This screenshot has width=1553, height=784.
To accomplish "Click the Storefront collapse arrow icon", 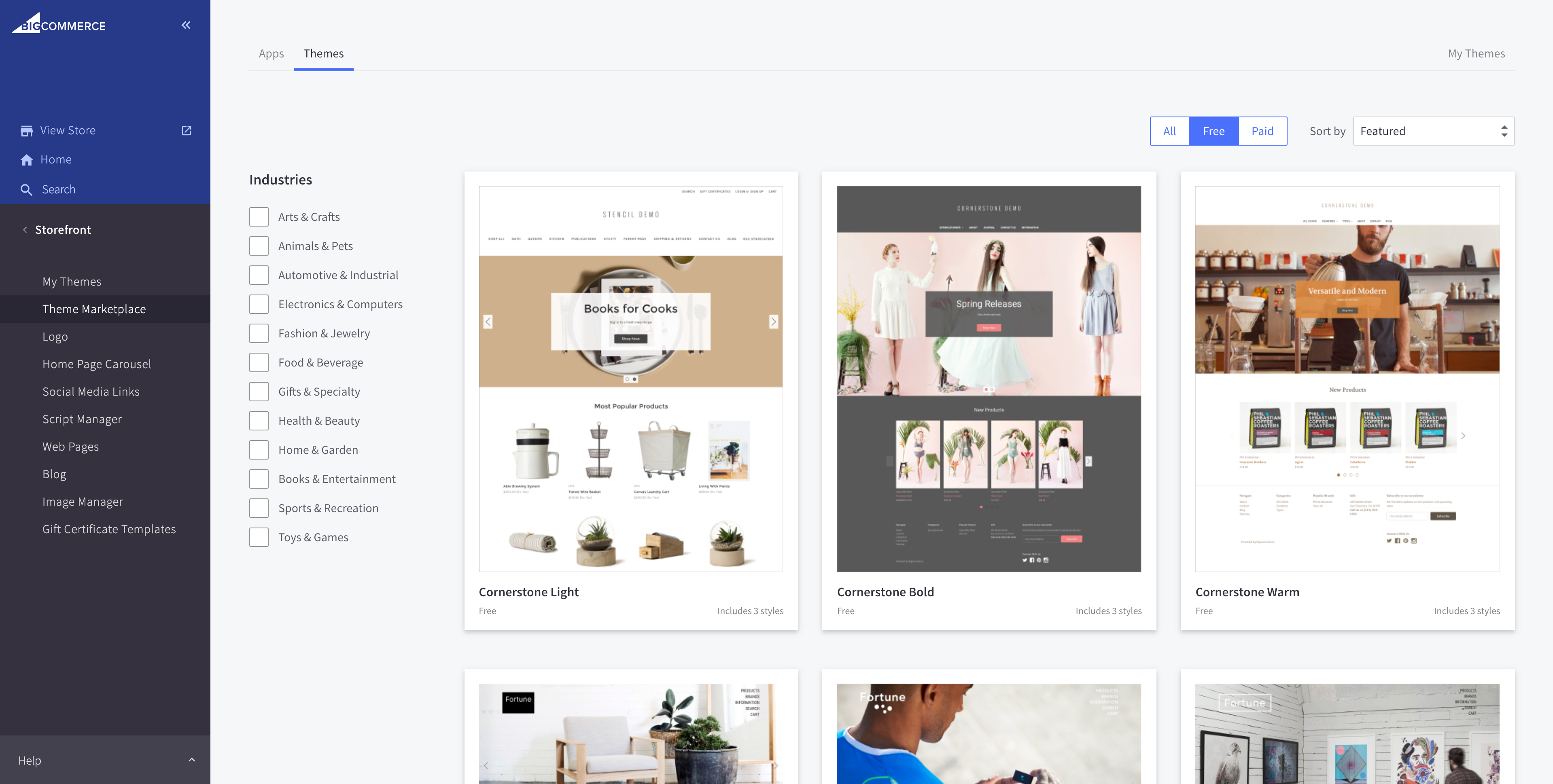I will coord(25,229).
